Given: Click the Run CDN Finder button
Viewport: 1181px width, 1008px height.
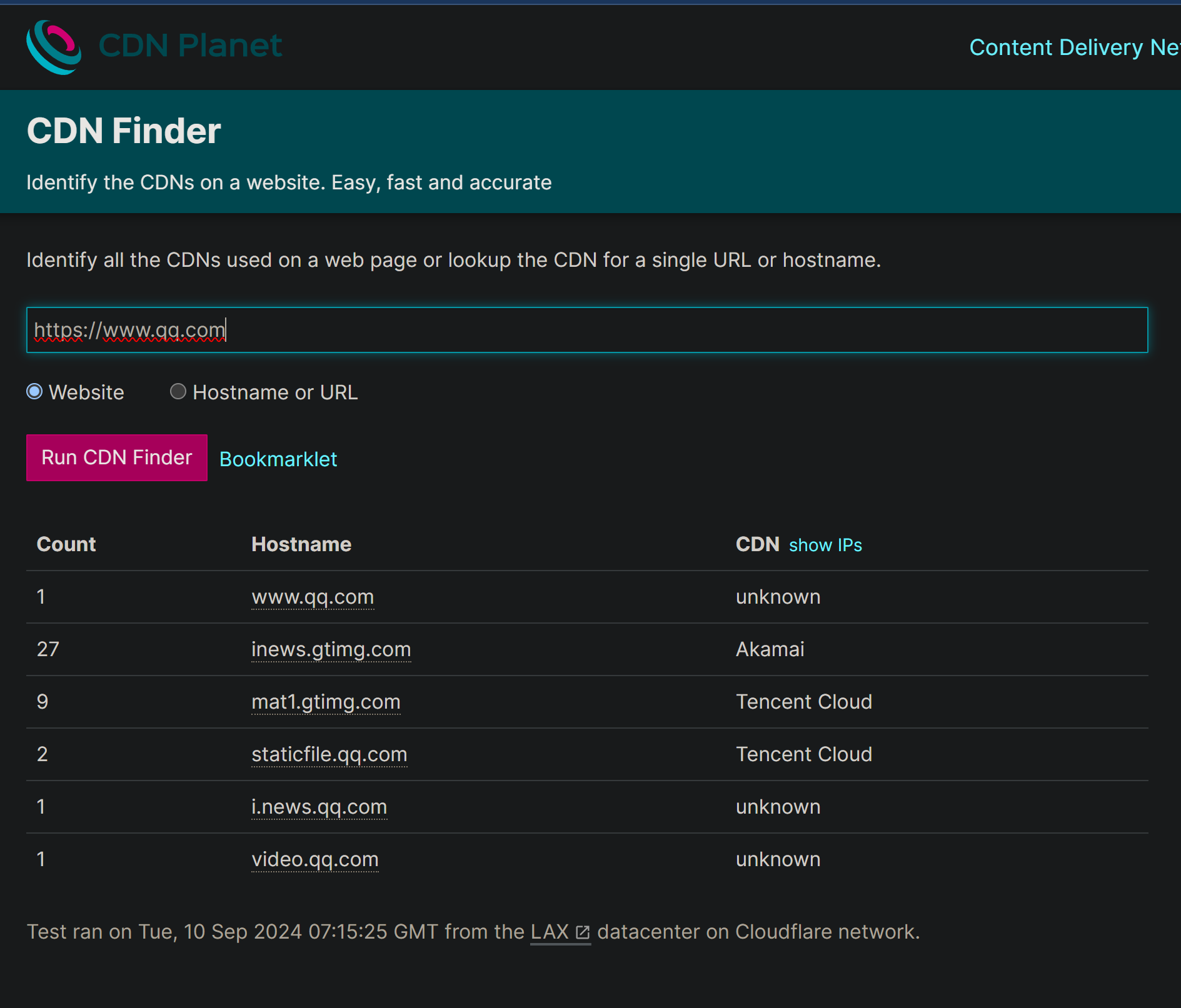Looking at the screenshot, I should (x=117, y=457).
